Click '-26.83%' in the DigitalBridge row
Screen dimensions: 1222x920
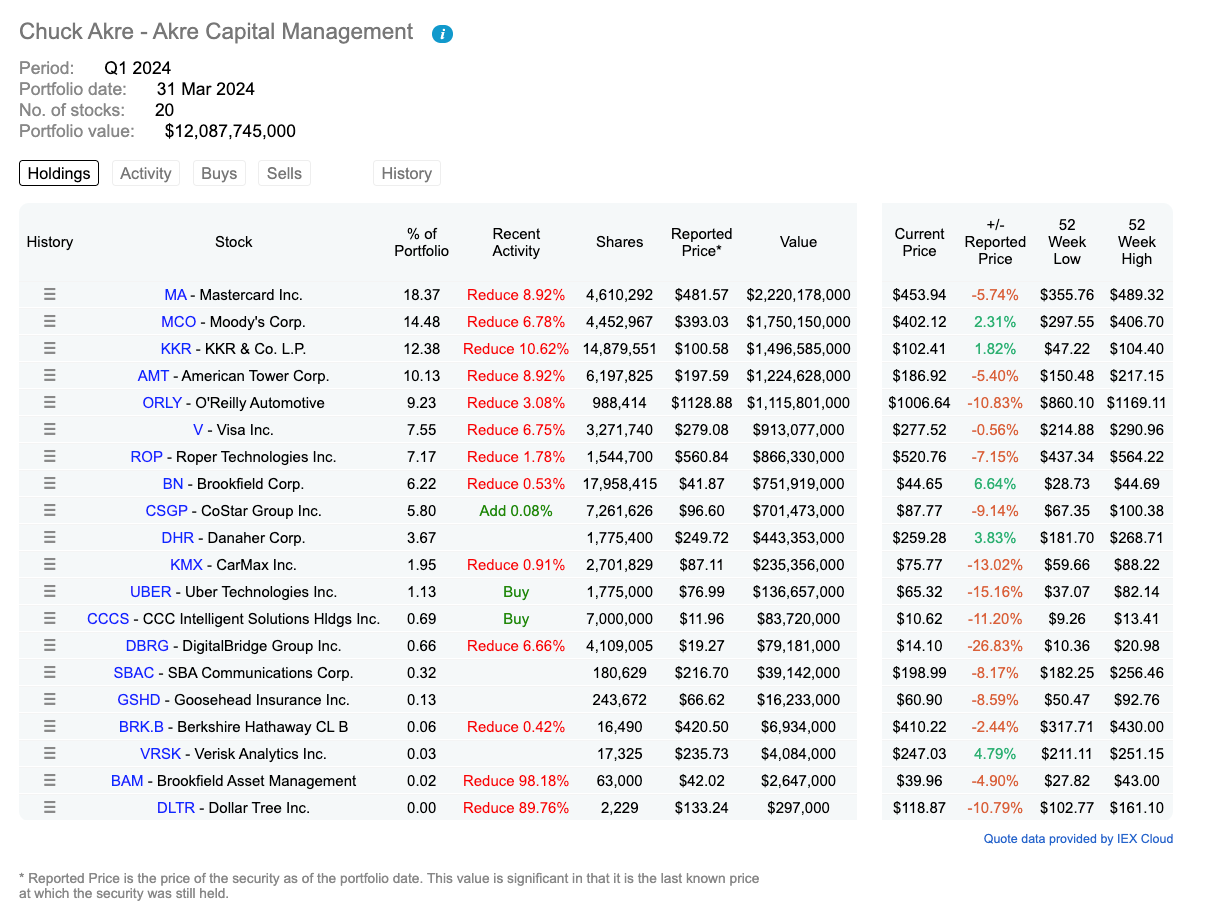994,646
